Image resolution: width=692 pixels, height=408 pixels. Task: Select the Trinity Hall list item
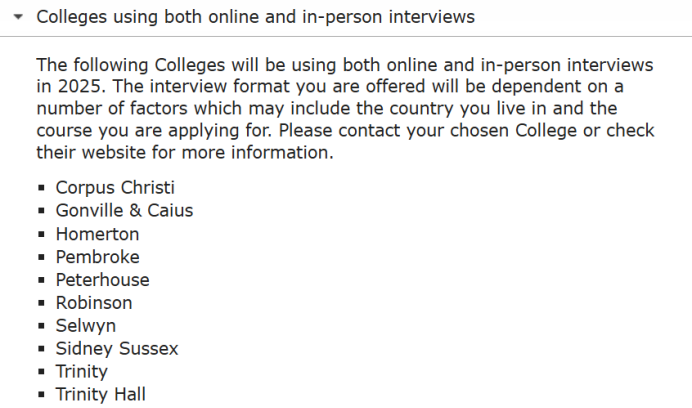tap(100, 395)
